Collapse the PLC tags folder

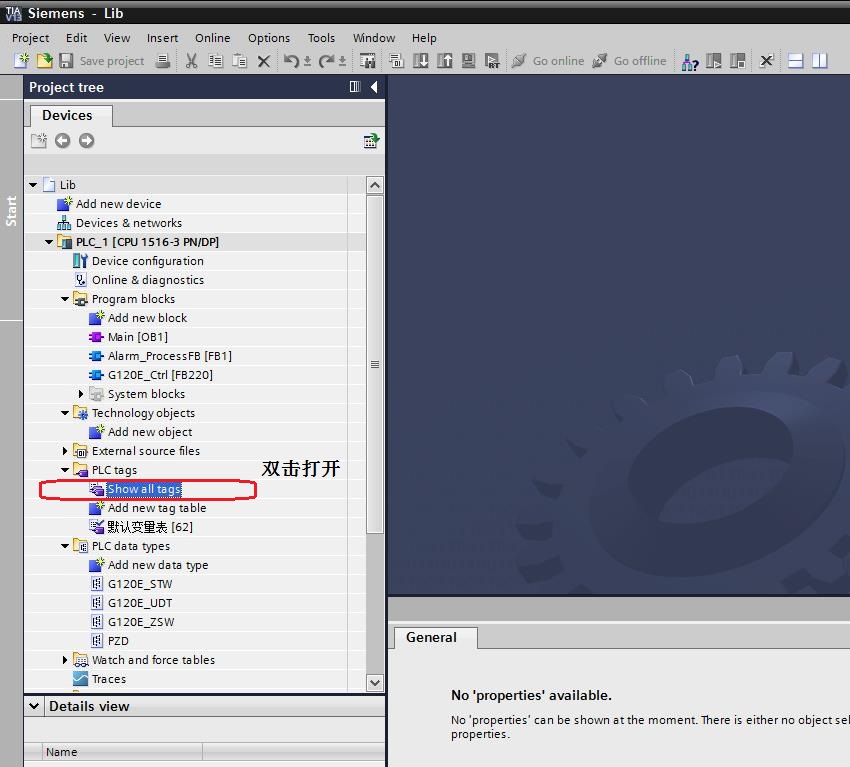tap(65, 470)
